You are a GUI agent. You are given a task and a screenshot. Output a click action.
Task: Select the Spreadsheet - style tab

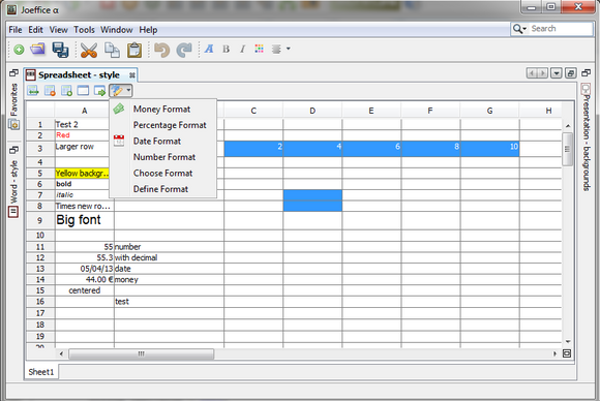click(x=78, y=75)
